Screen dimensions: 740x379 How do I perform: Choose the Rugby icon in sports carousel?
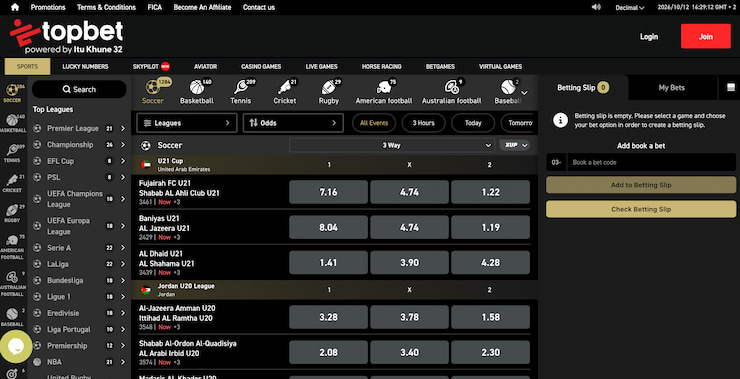pos(329,92)
